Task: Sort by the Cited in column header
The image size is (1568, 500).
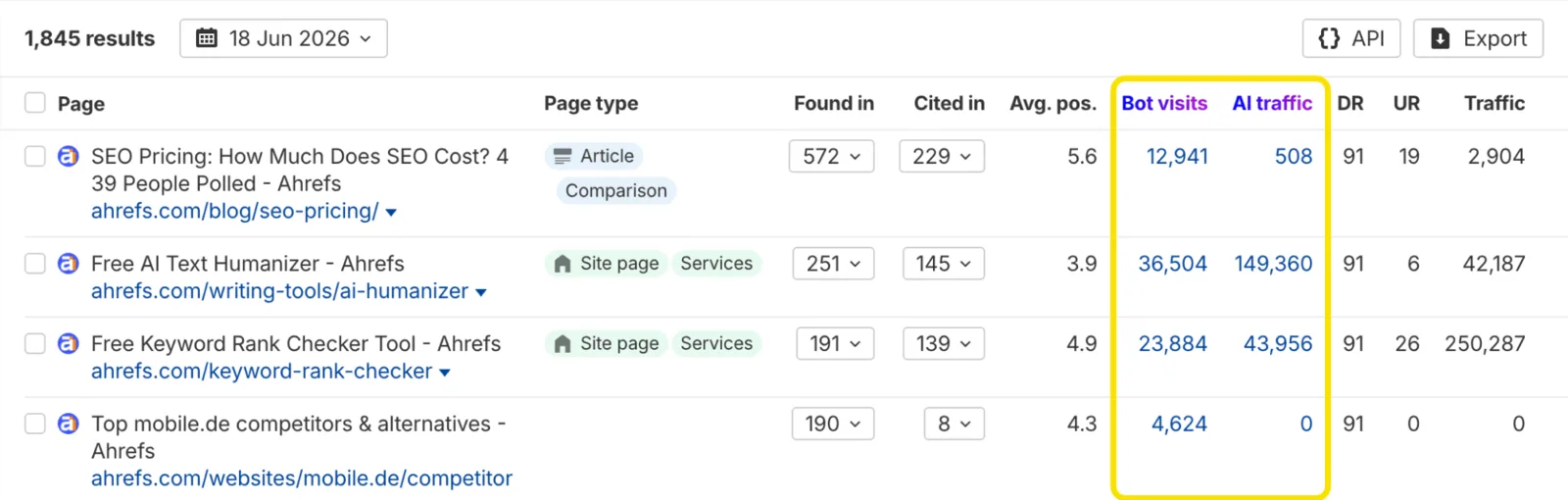Action: [950, 103]
